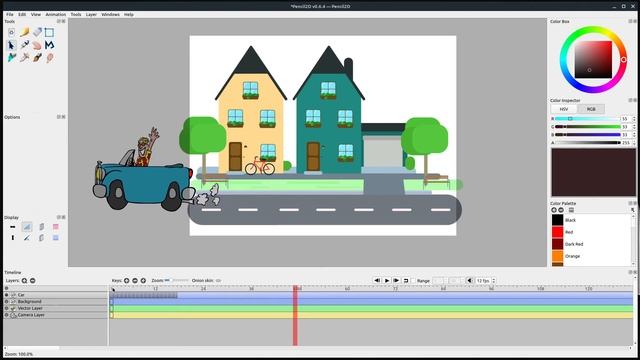This screenshot has height=360, width=640.
Task: Open the File menu
Action: click(9, 14)
